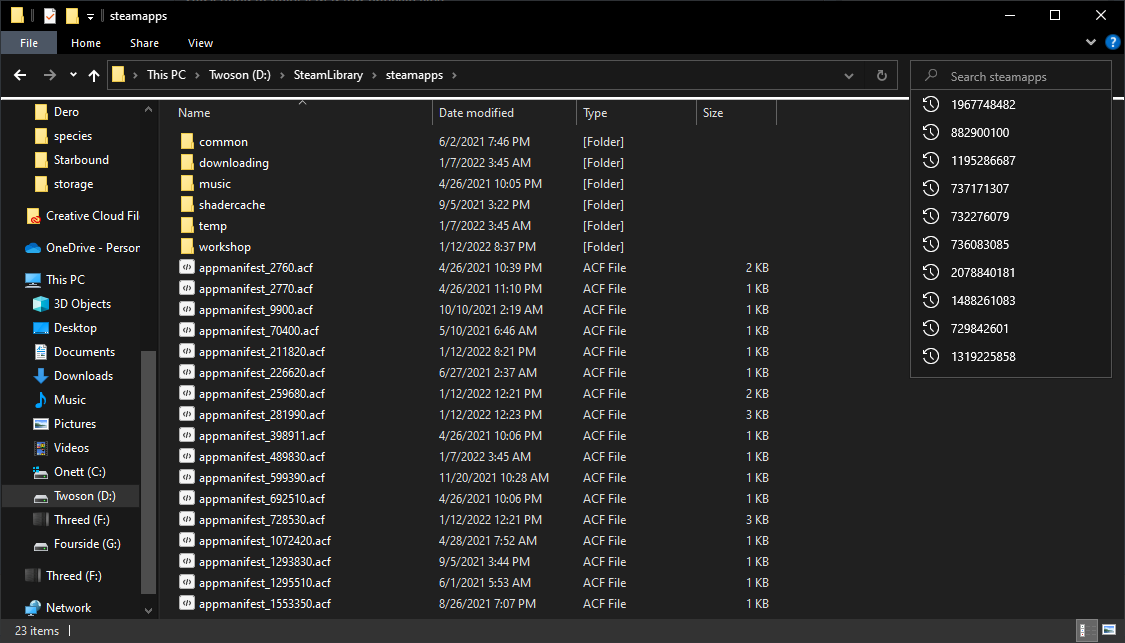Open the Recent locations dropdown
The image size is (1125, 643).
tap(73, 75)
